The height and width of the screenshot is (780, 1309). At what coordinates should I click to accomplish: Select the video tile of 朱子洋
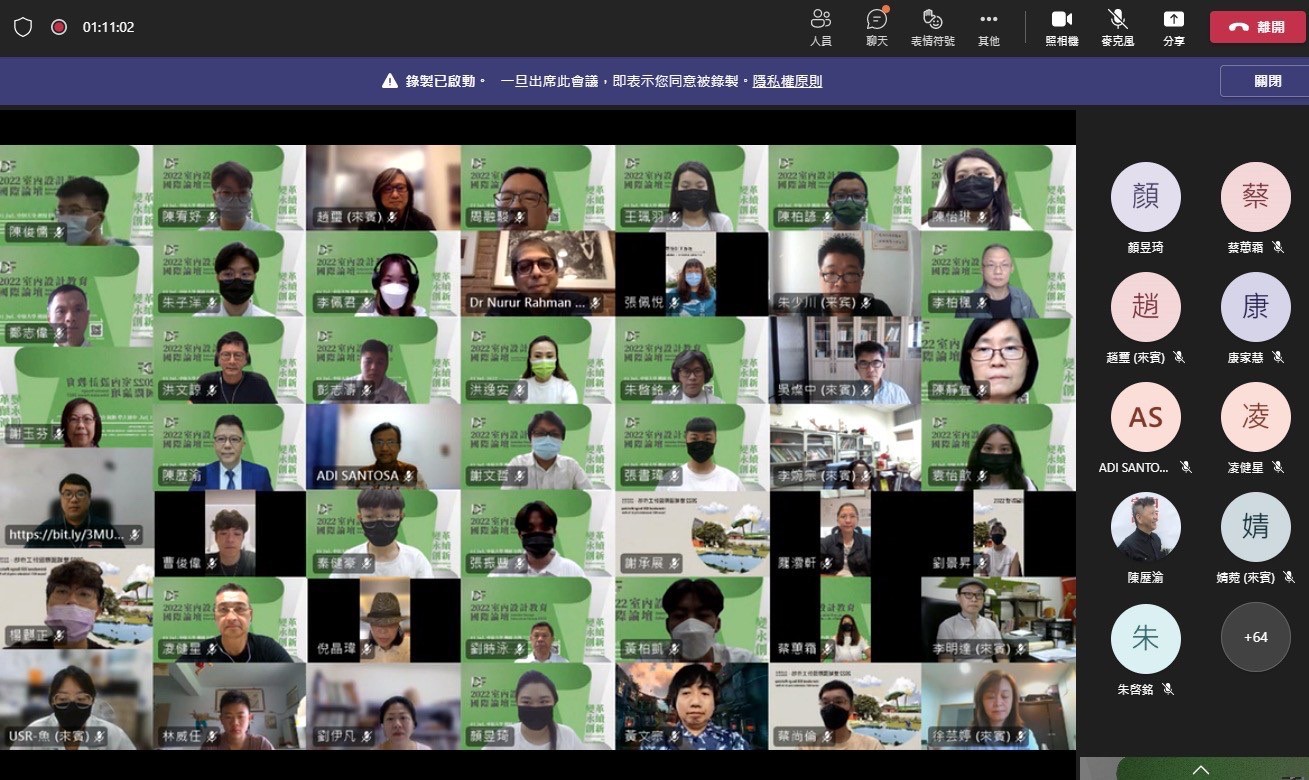[x=230, y=274]
